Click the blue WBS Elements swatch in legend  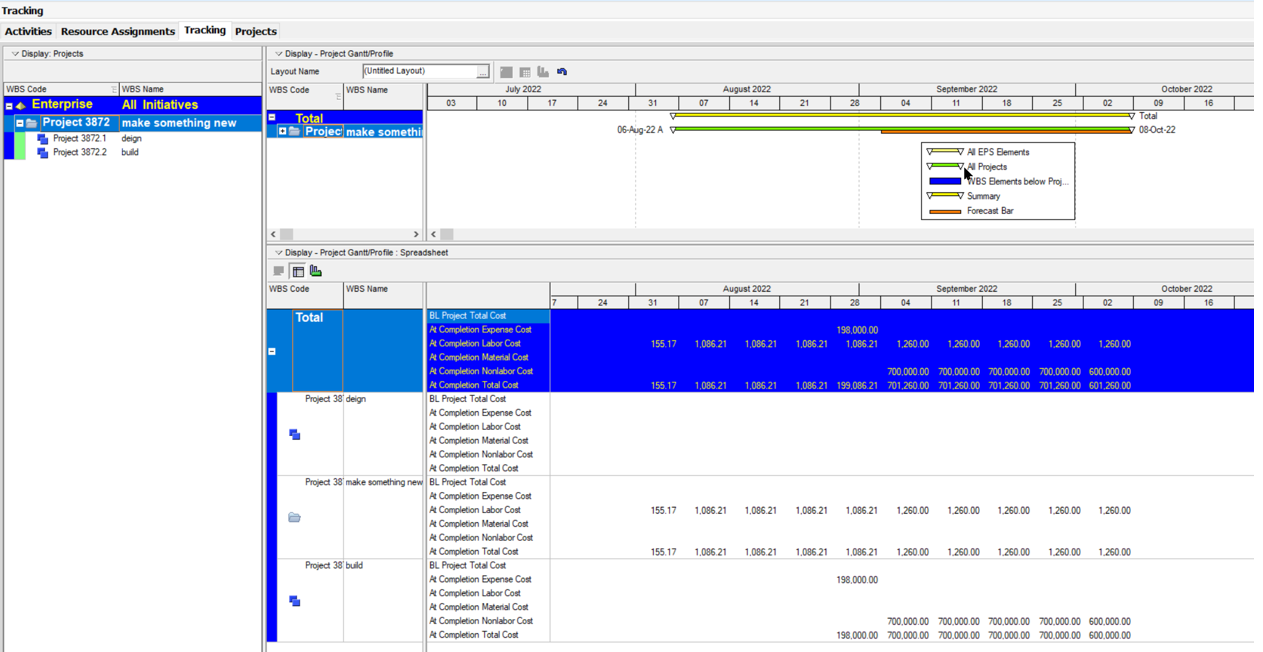944,182
